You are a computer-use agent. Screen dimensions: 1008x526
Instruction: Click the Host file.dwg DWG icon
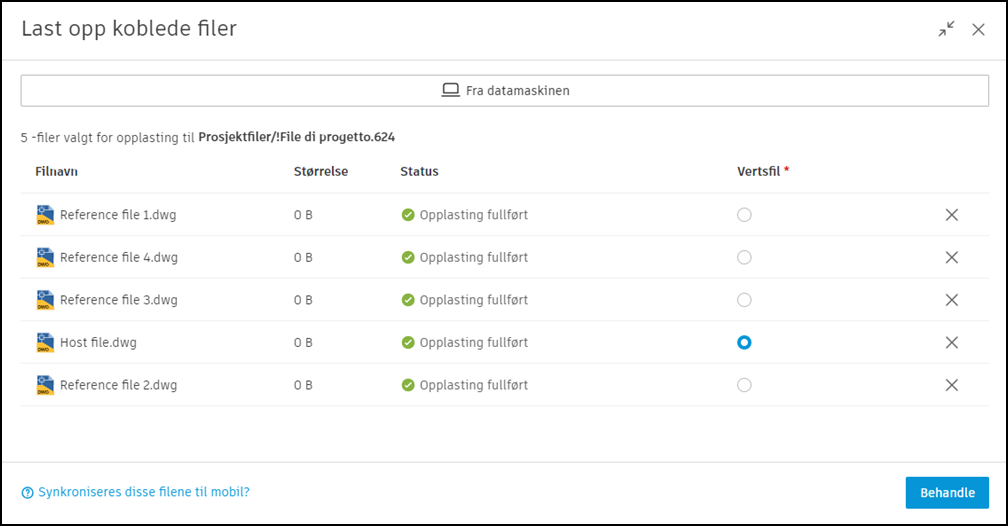click(44, 343)
